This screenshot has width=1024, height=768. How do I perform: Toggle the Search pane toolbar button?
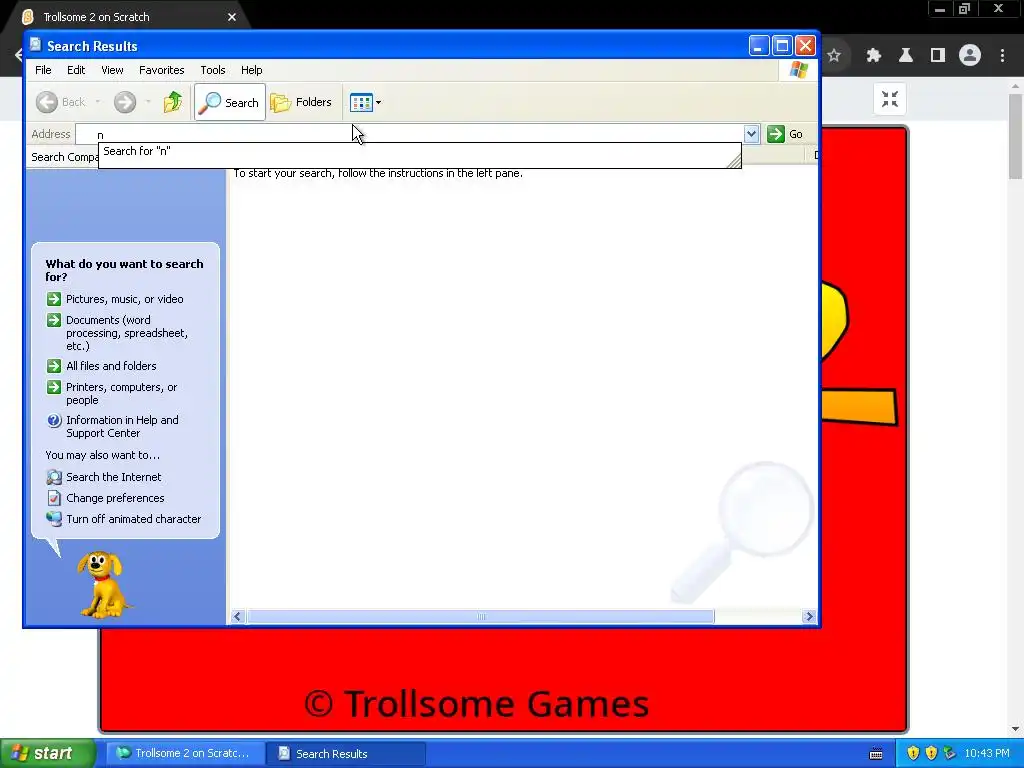tap(230, 102)
